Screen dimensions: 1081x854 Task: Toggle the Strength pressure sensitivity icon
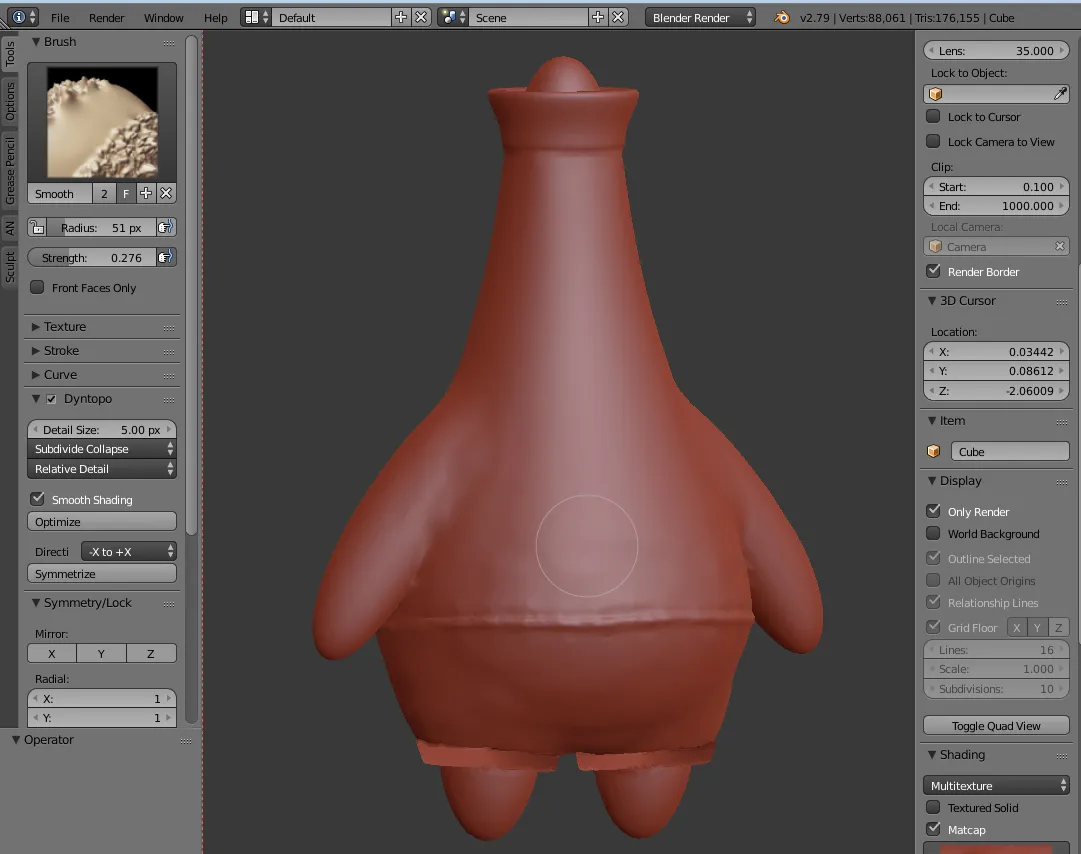pos(165,257)
